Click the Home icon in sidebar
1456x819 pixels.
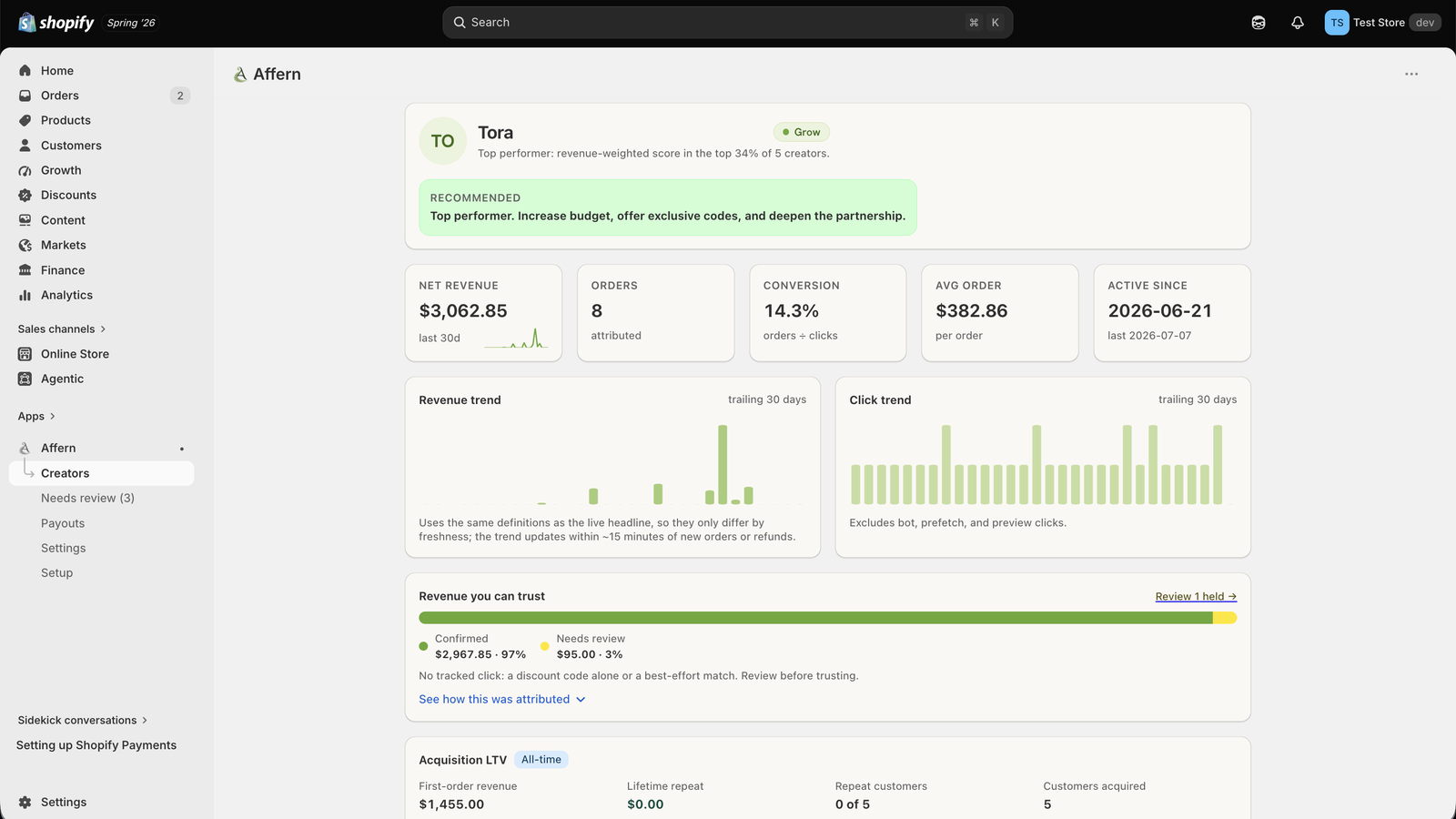(x=25, y=71)
